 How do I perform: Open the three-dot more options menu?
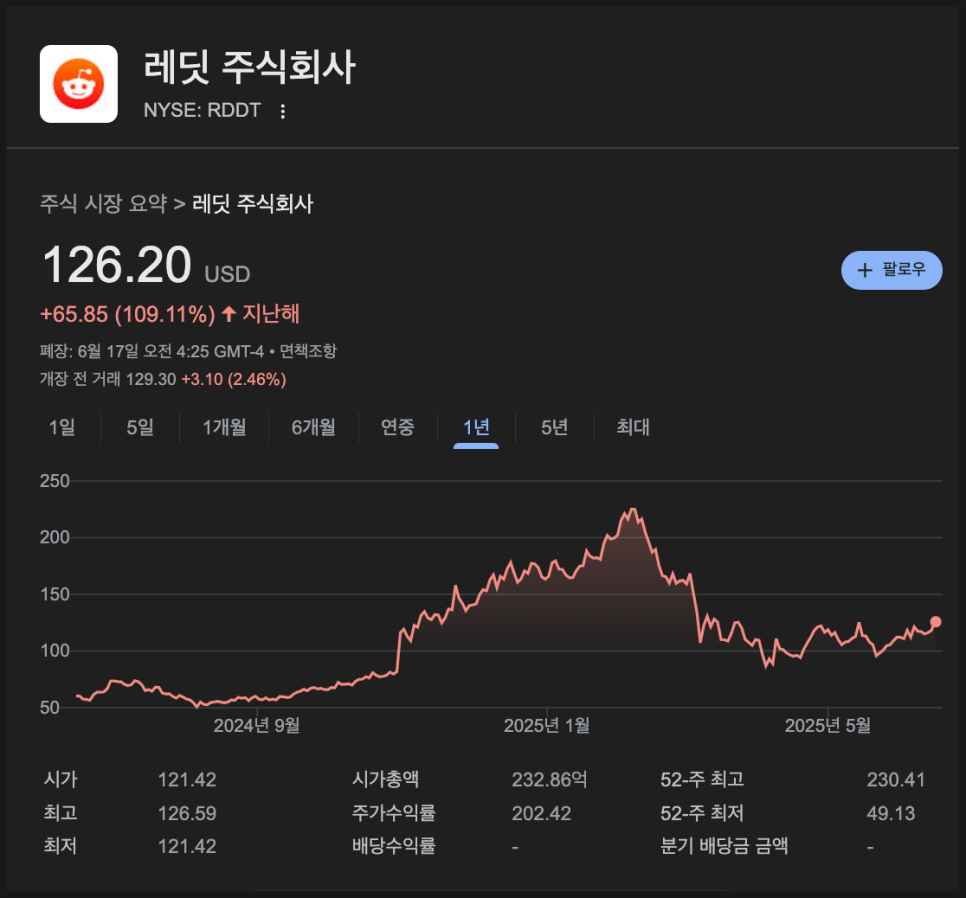tap(282, 111)
